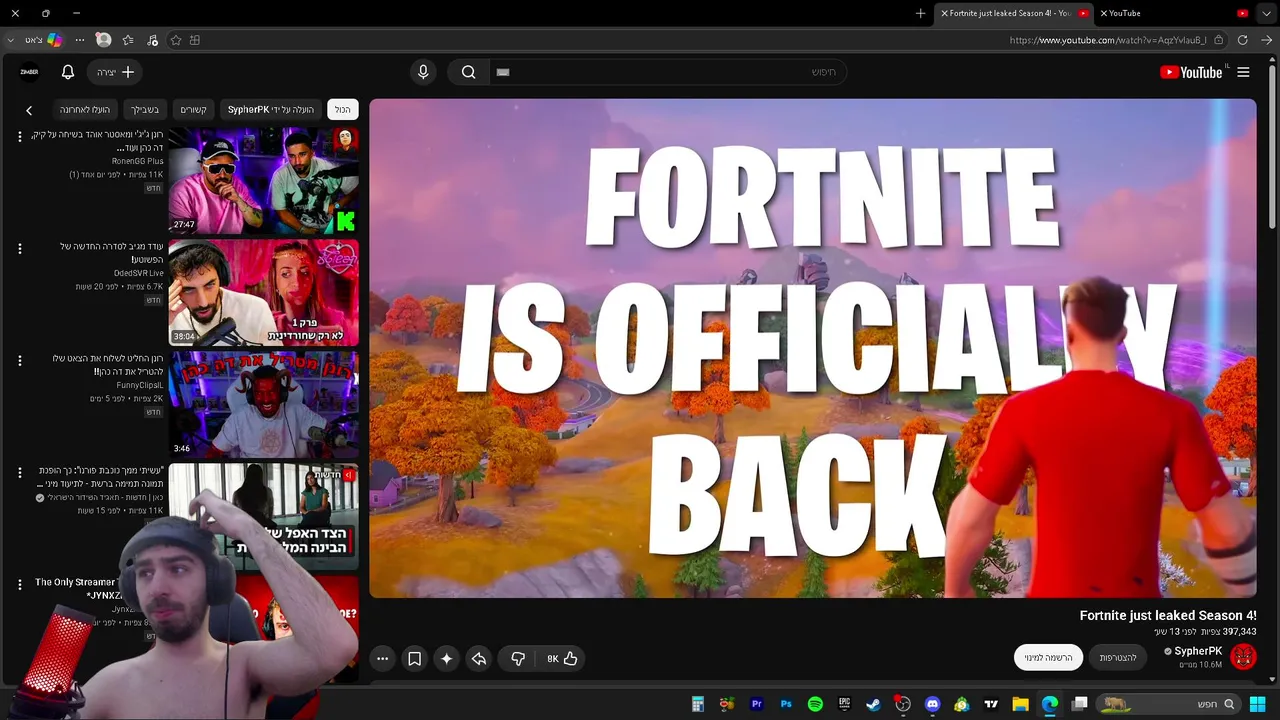
Task: Select the הועלו לאחרונה filter chip
Action: pyautogui.click(x=85, y=109)
